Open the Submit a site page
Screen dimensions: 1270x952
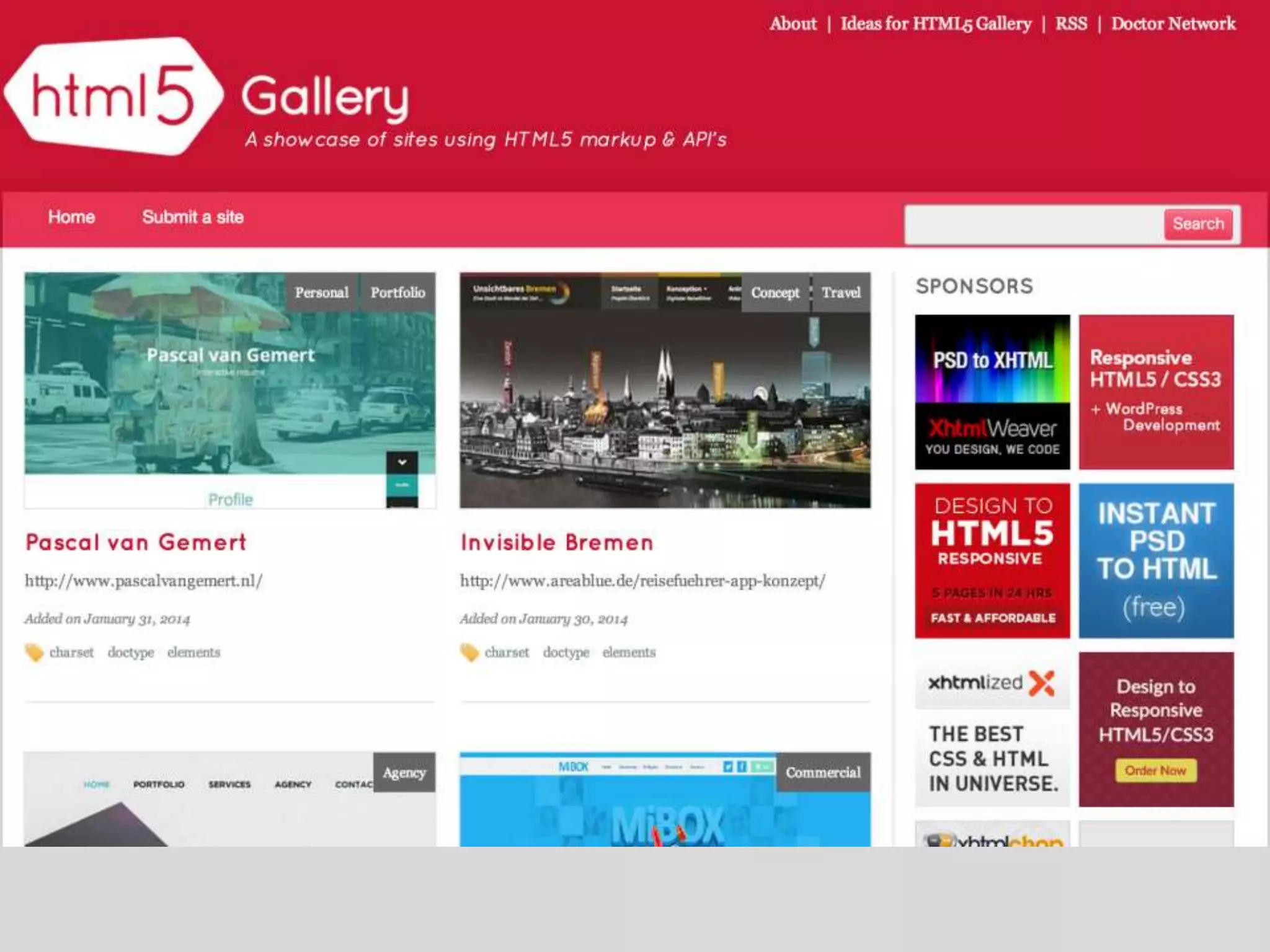tap(192, 218)
